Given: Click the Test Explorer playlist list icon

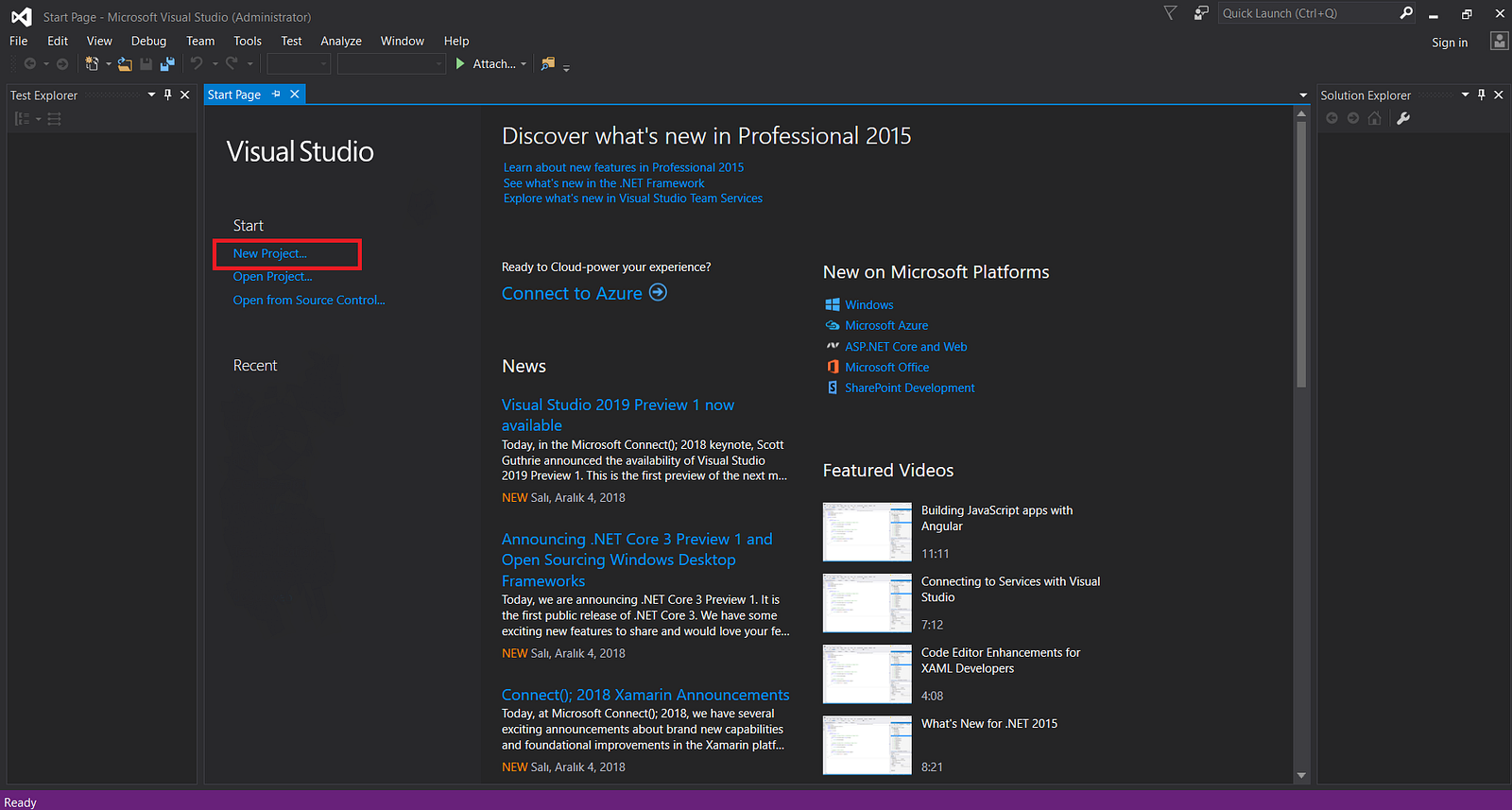Looking at the screenshot, I should pos(55,119).
